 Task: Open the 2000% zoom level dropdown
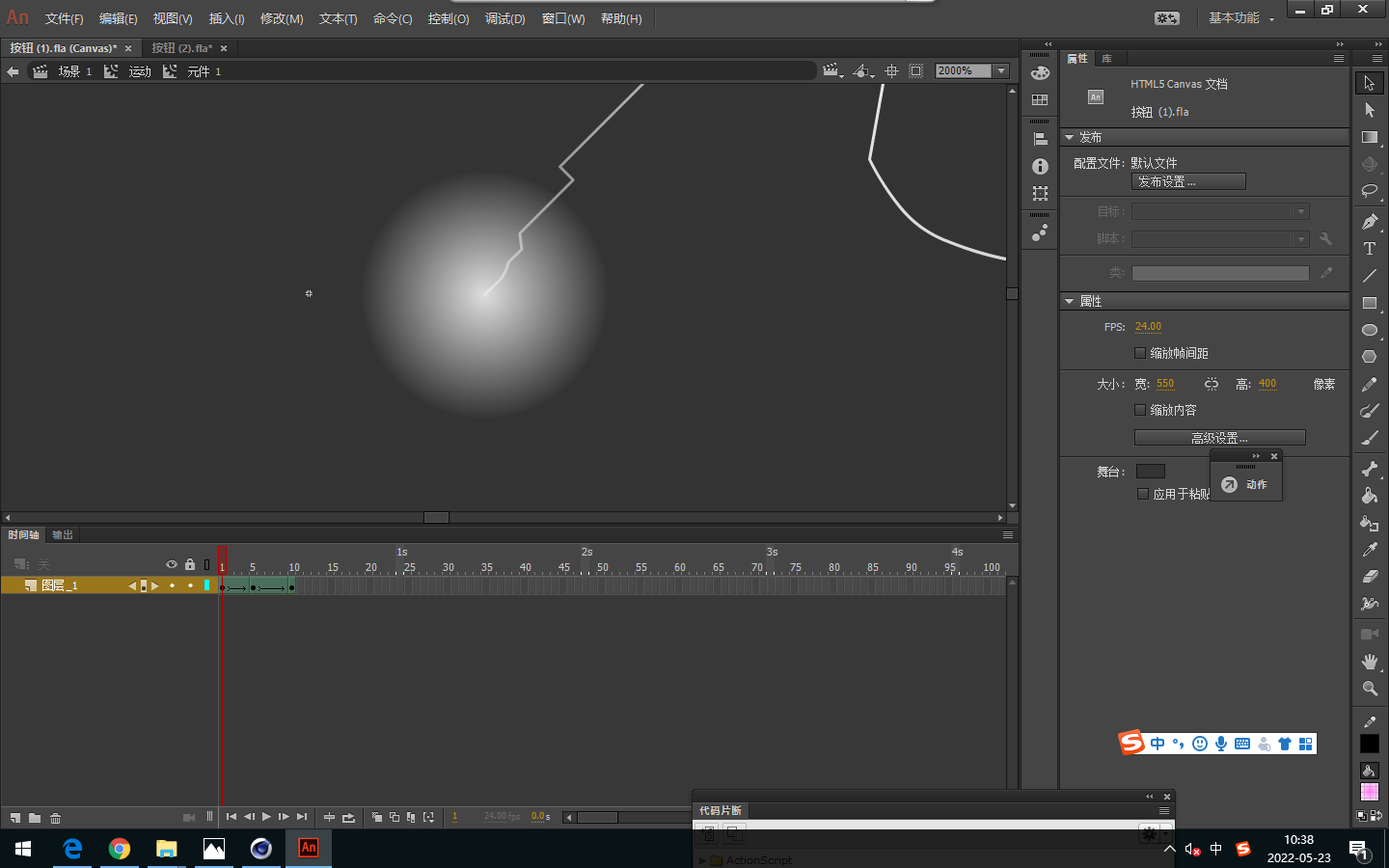(1001, 71)
